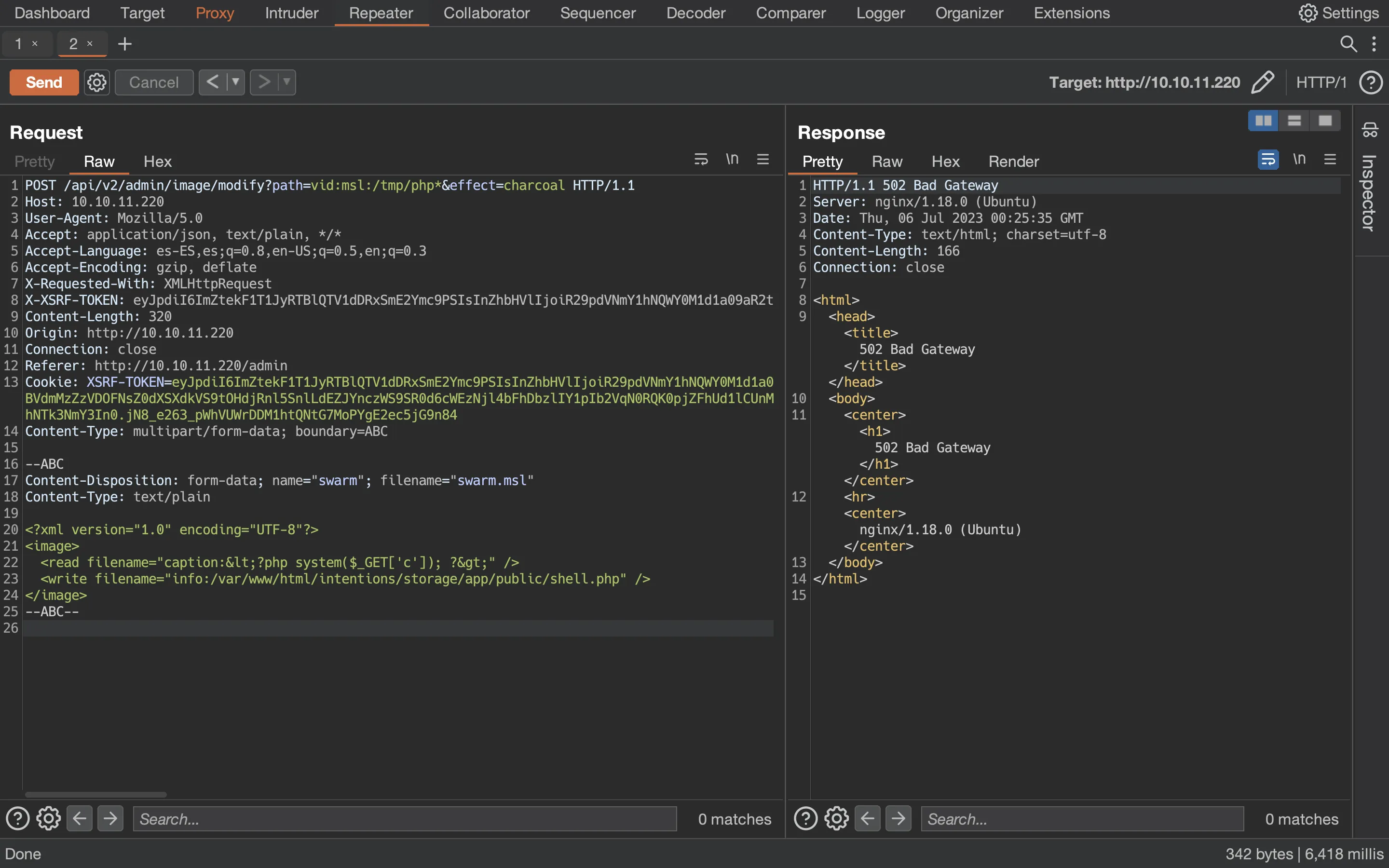Open the Organizer tab

click(x=969, y=13)
